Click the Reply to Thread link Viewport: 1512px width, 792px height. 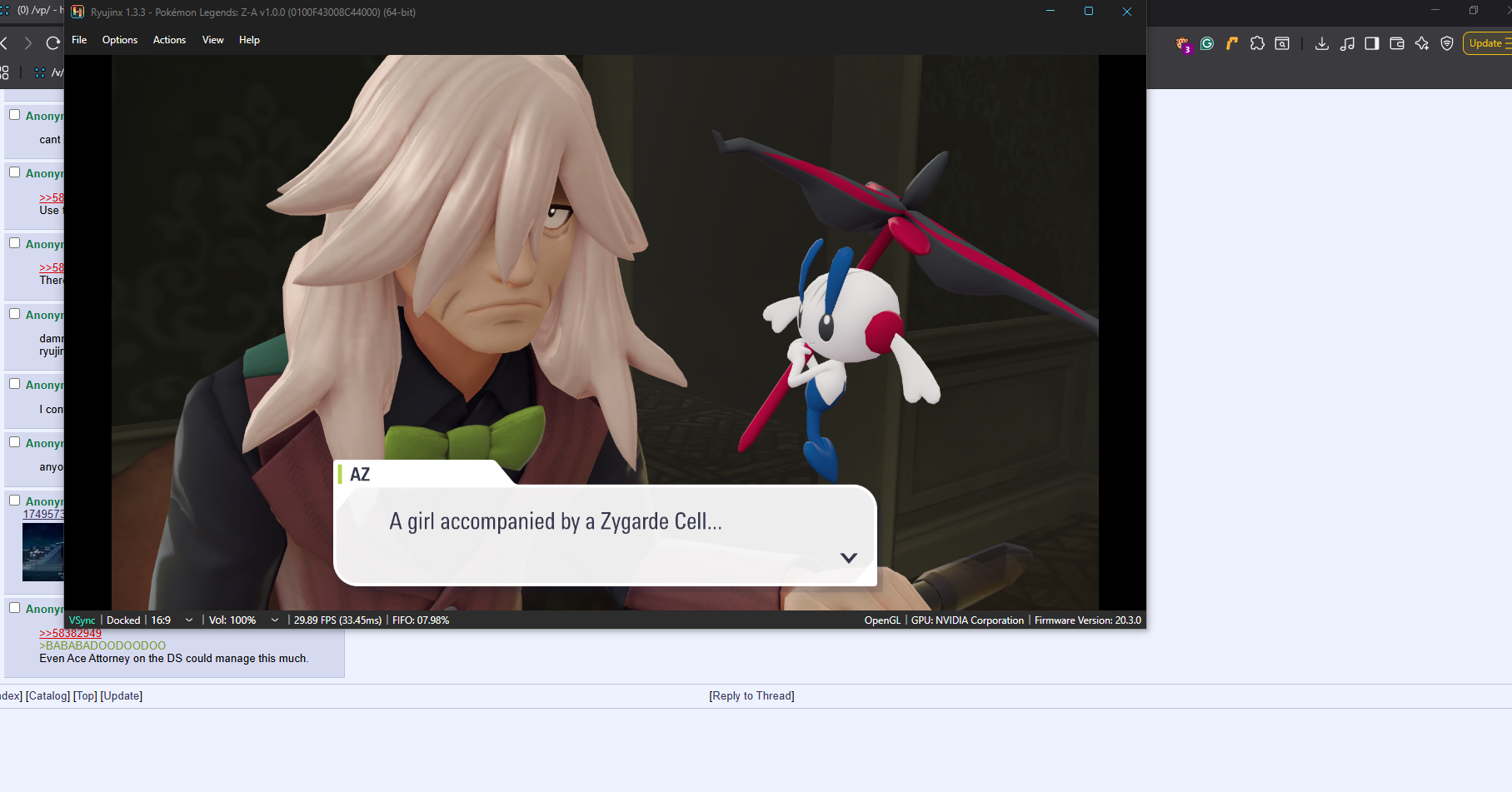point(751,696)
